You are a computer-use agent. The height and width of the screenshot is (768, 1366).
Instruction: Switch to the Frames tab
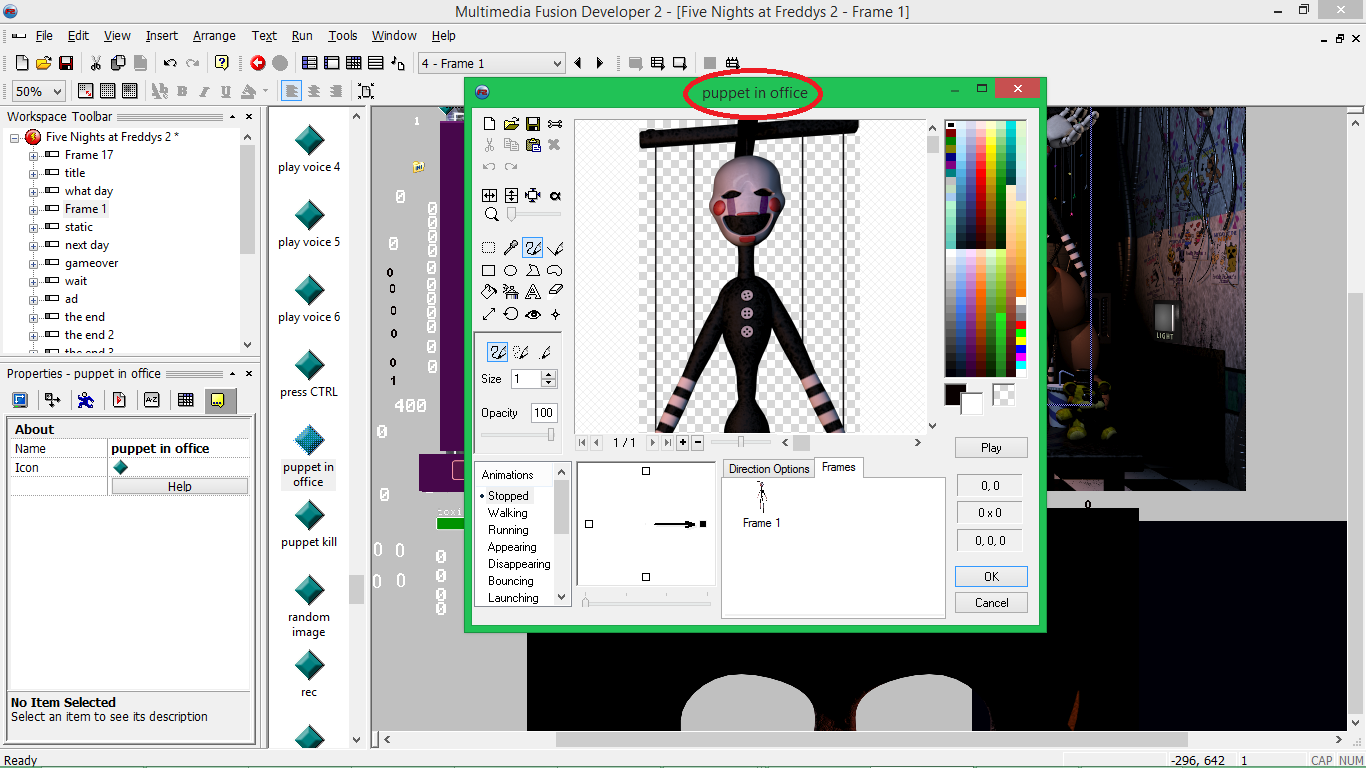(x=839, y=467)
